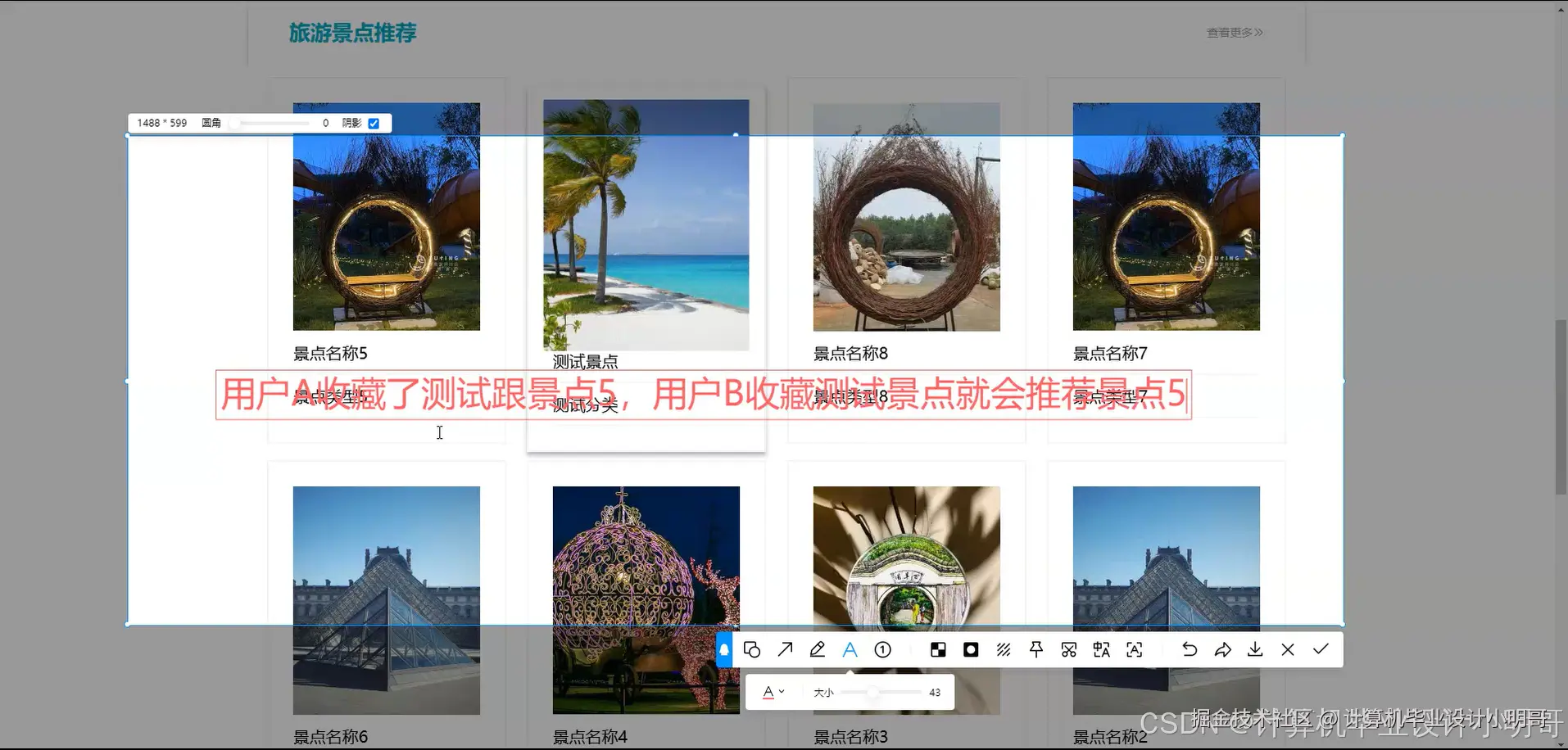Select the arrow annotation tool
The height and width of the screenshot is (750, 1568).
(784, 648)
